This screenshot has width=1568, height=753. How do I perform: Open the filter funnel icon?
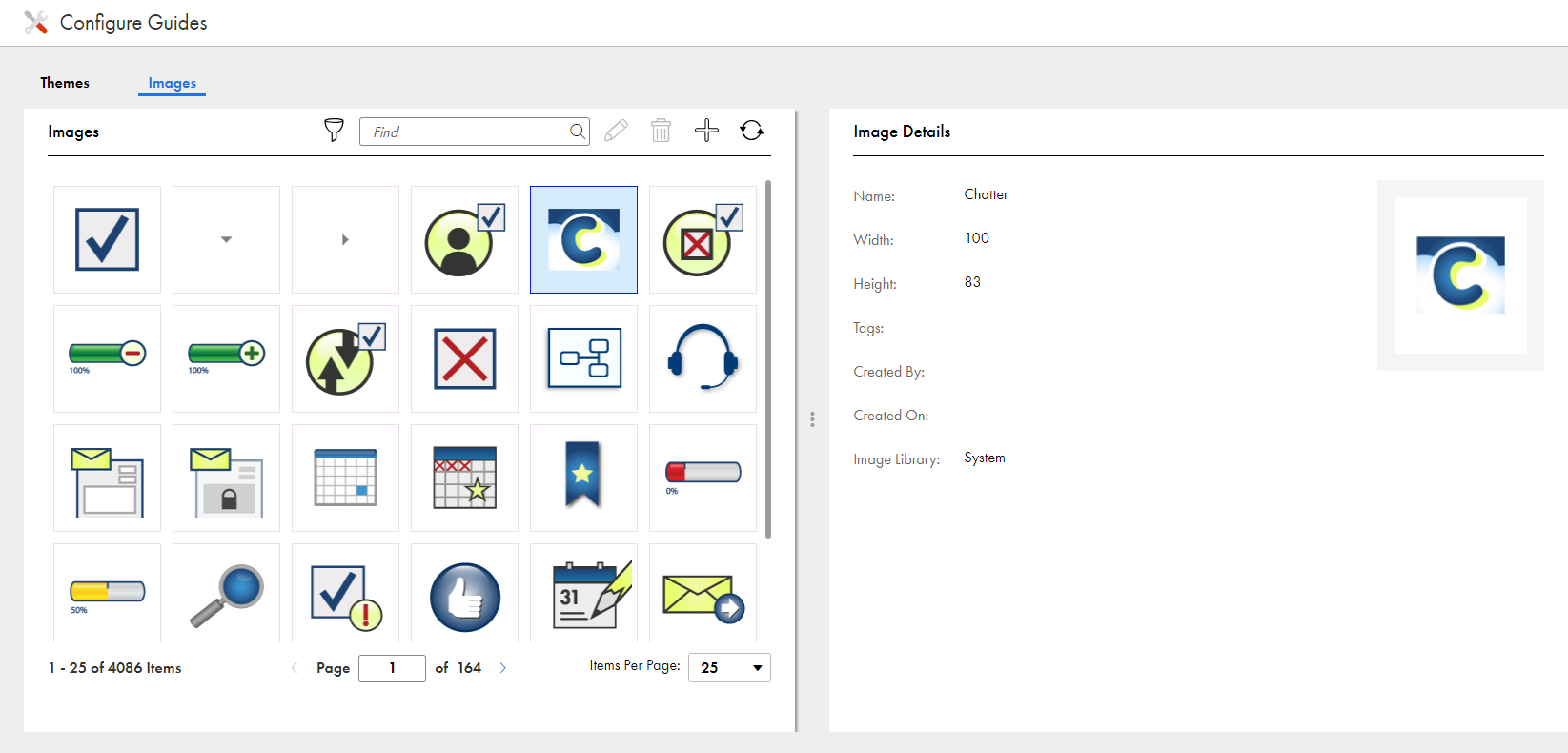pyautogui.click(x=334, y=131)
